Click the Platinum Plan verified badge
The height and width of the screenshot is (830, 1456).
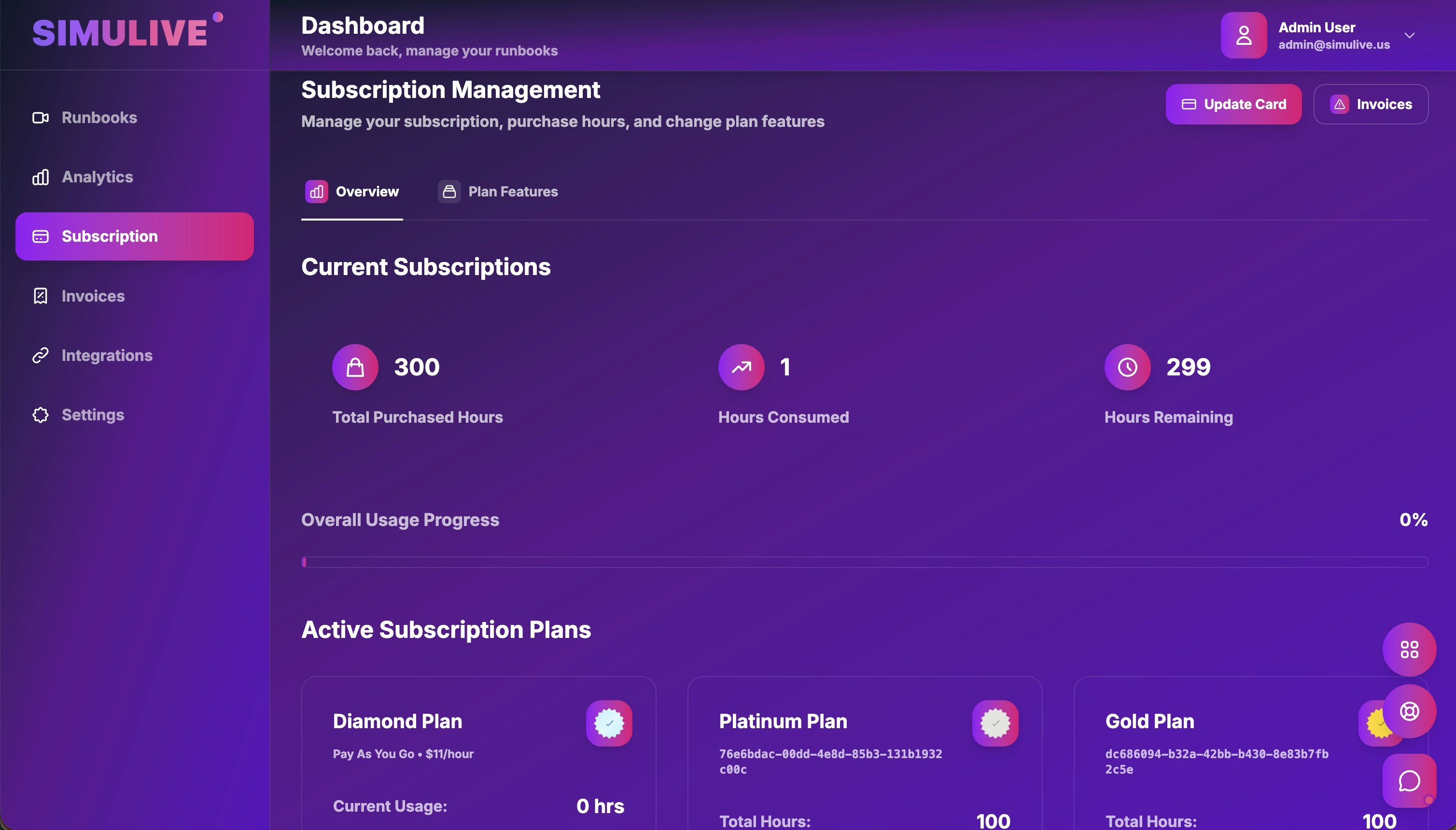[x=994, y=723]
